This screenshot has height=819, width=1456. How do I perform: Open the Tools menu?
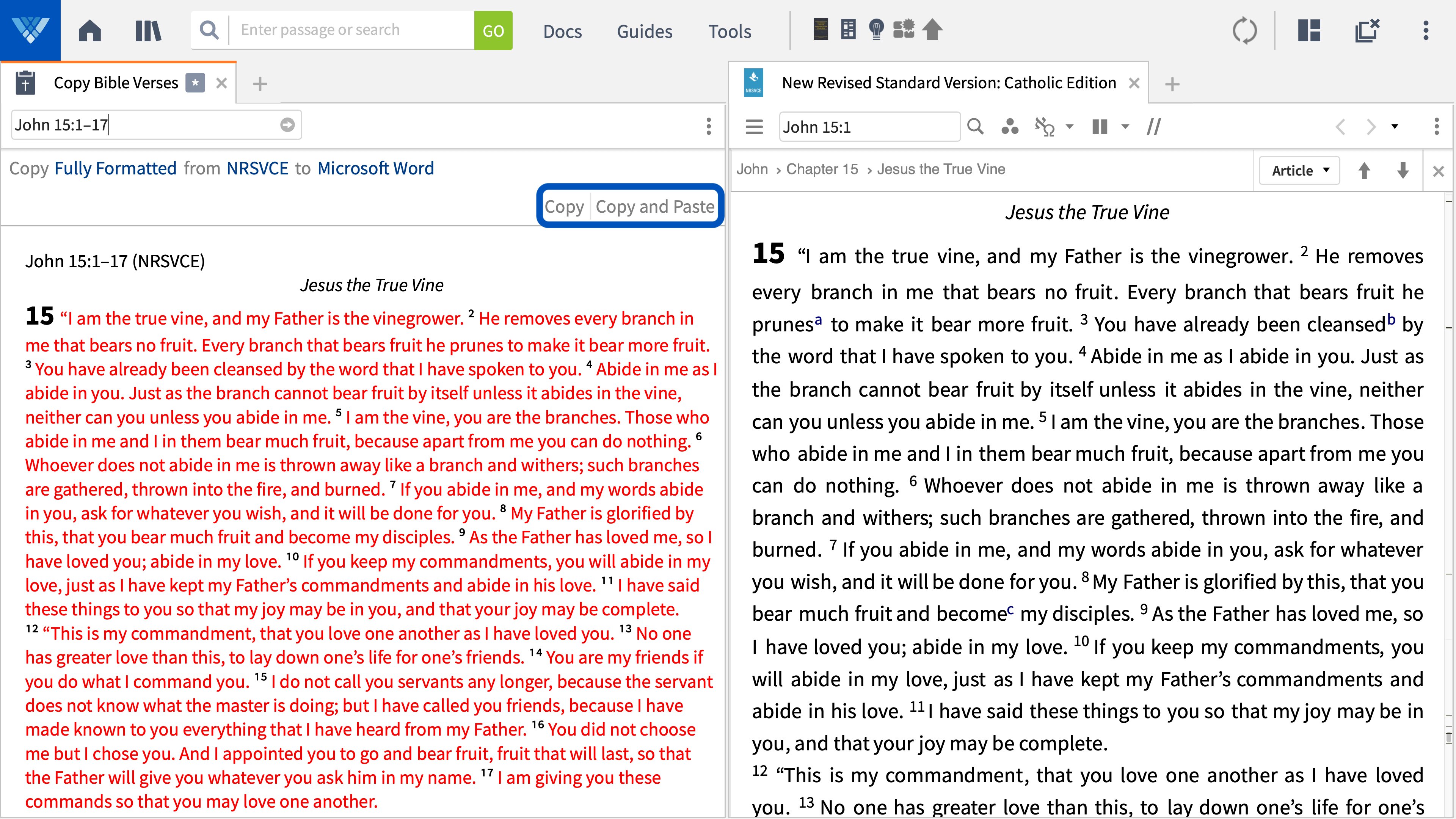point(730,31)
